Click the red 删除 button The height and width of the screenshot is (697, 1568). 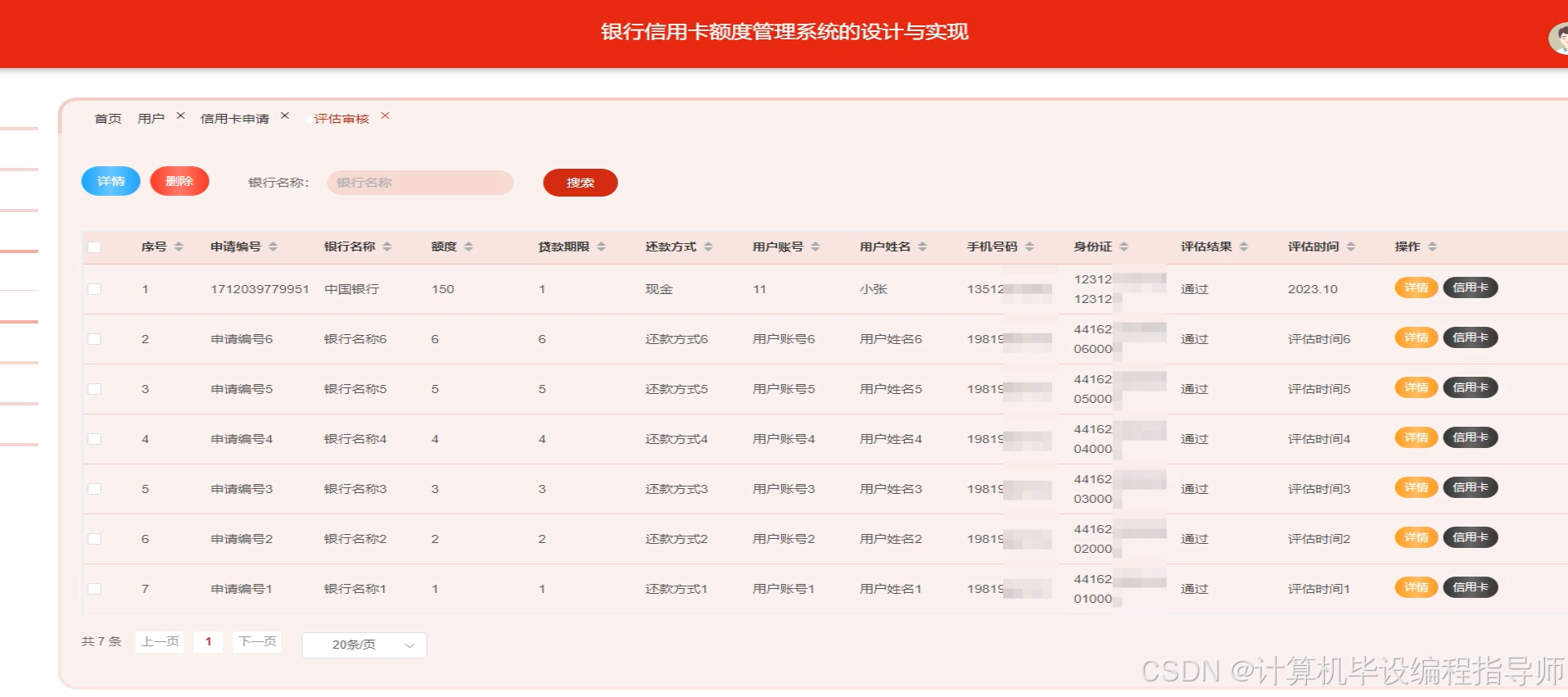click(179, 181)
